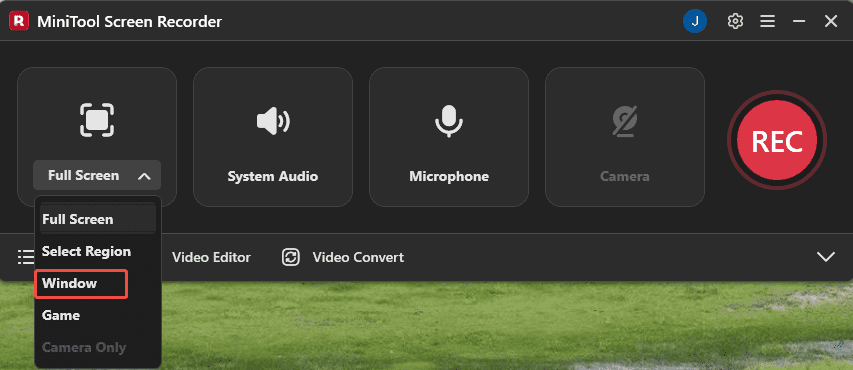Viewport: 853px width, 370px height.
Task: Toggle System Audio speaker icon
Action: 273,120
